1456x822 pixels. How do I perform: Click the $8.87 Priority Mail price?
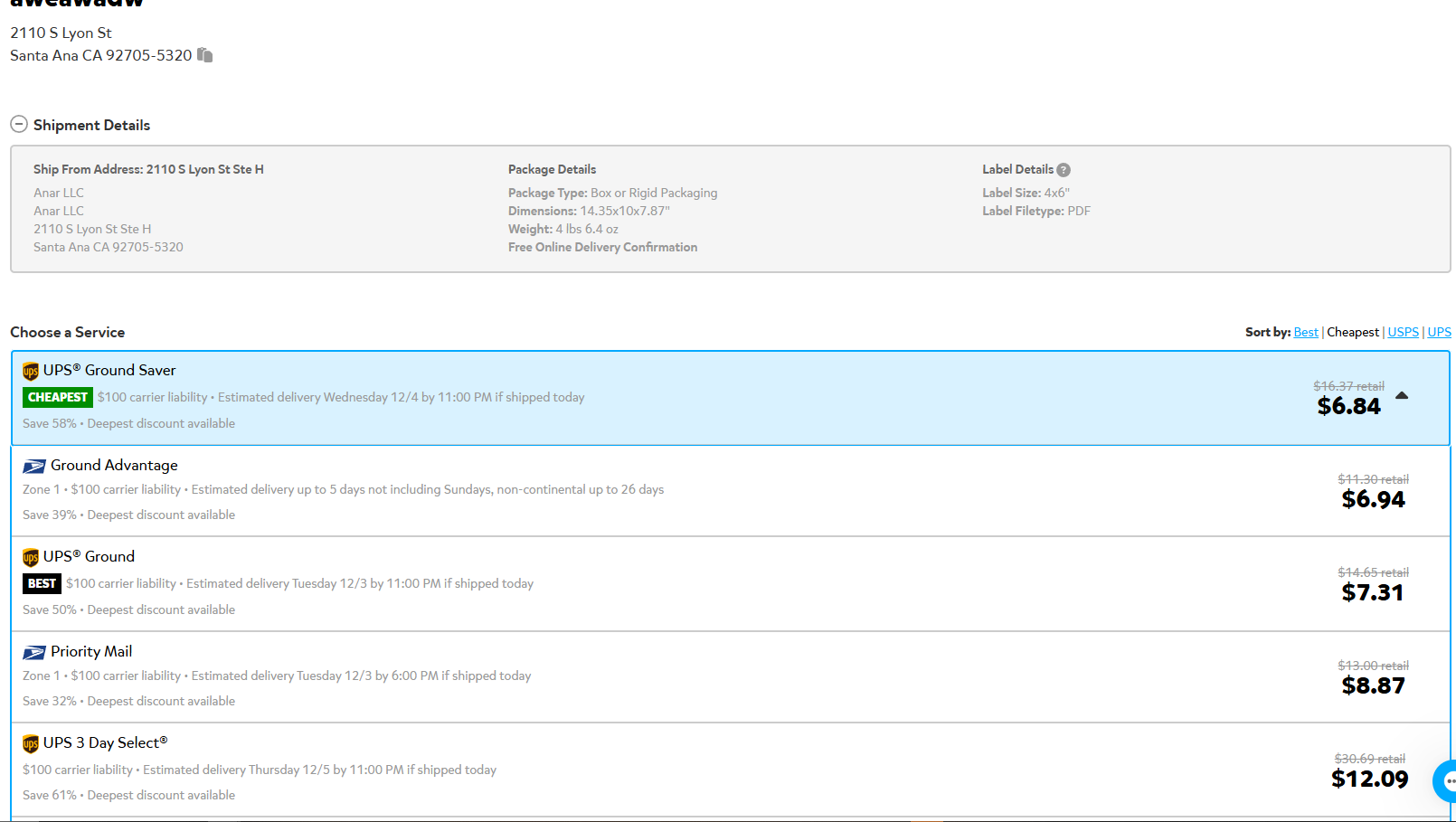(x=1373, y=685)
